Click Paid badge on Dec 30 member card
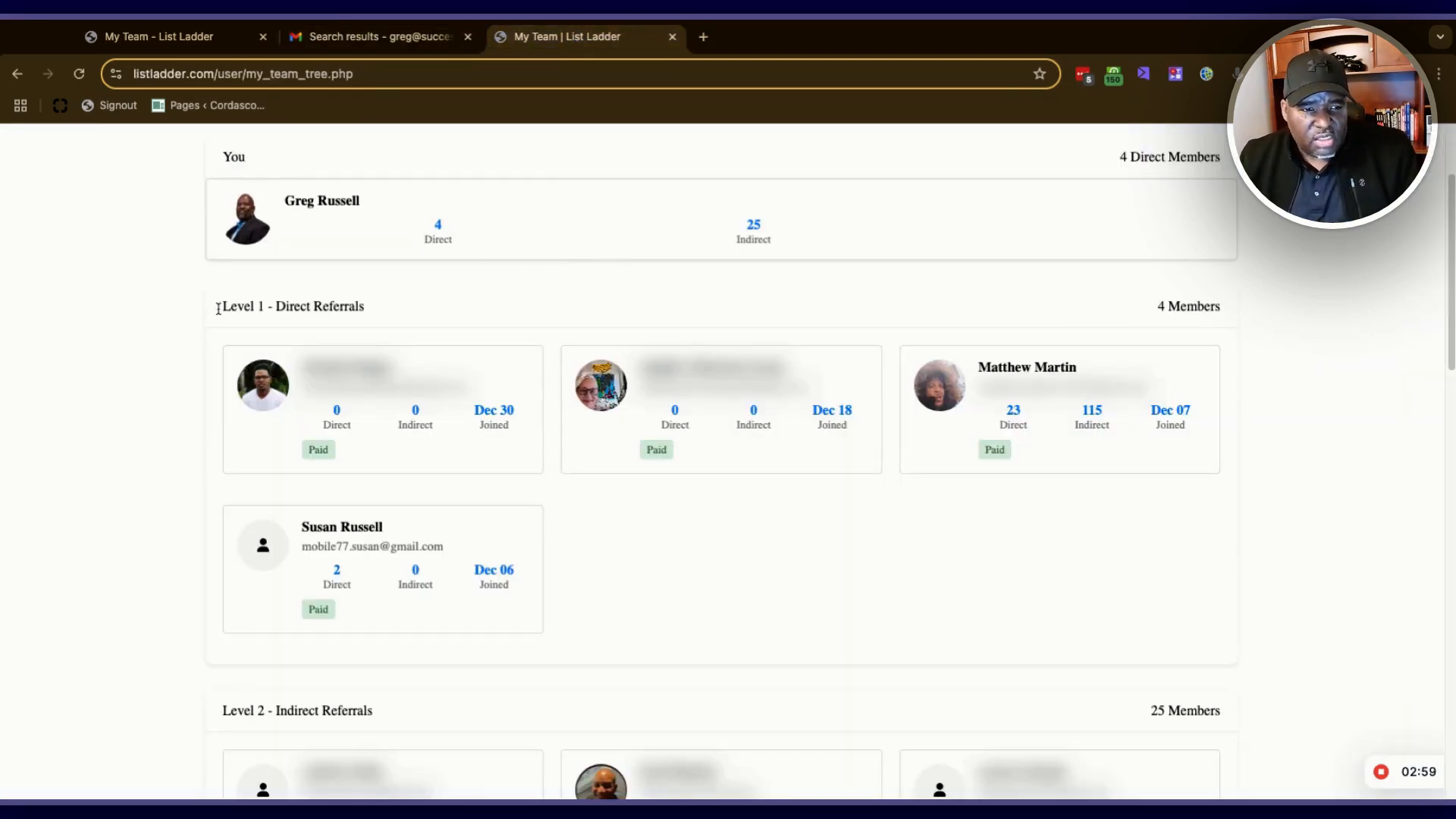 pos(318,450)
